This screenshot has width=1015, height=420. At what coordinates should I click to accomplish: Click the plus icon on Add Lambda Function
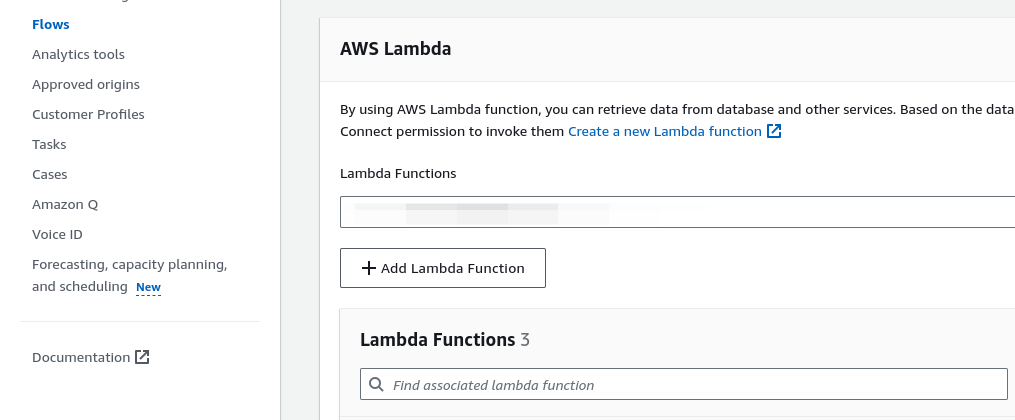point(368,268)
